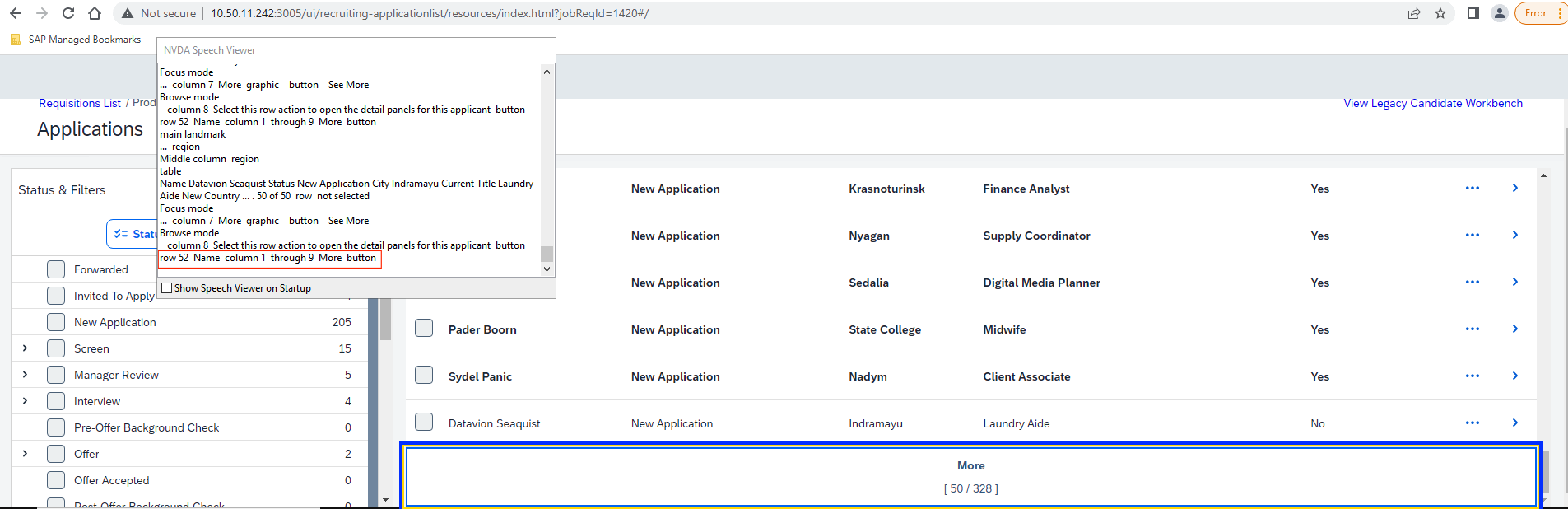The width and height of the screenshot is (1568, 509).
Task: Click the View Legacy Candidate Workbench link
Action: pyautogui.click(x=1433, y=103)
